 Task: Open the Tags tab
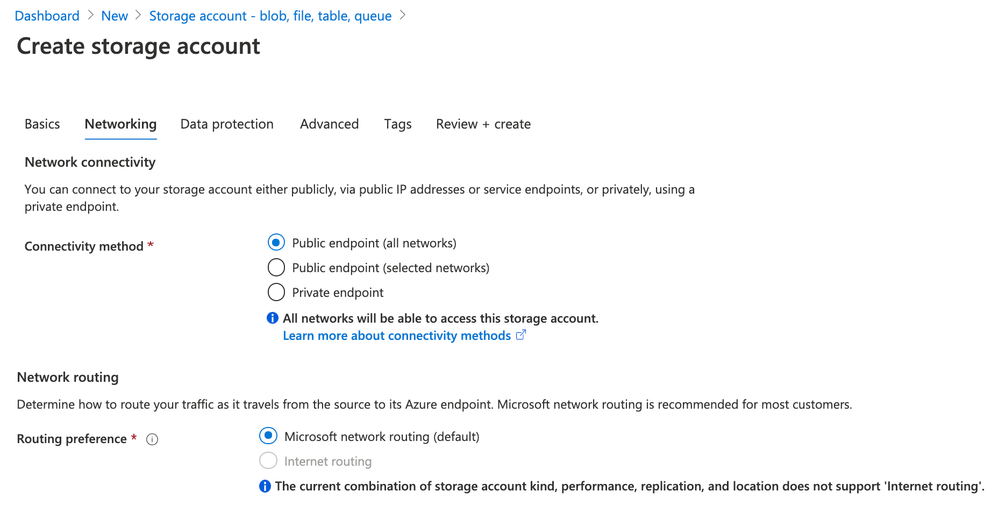[x=398, y=124]
